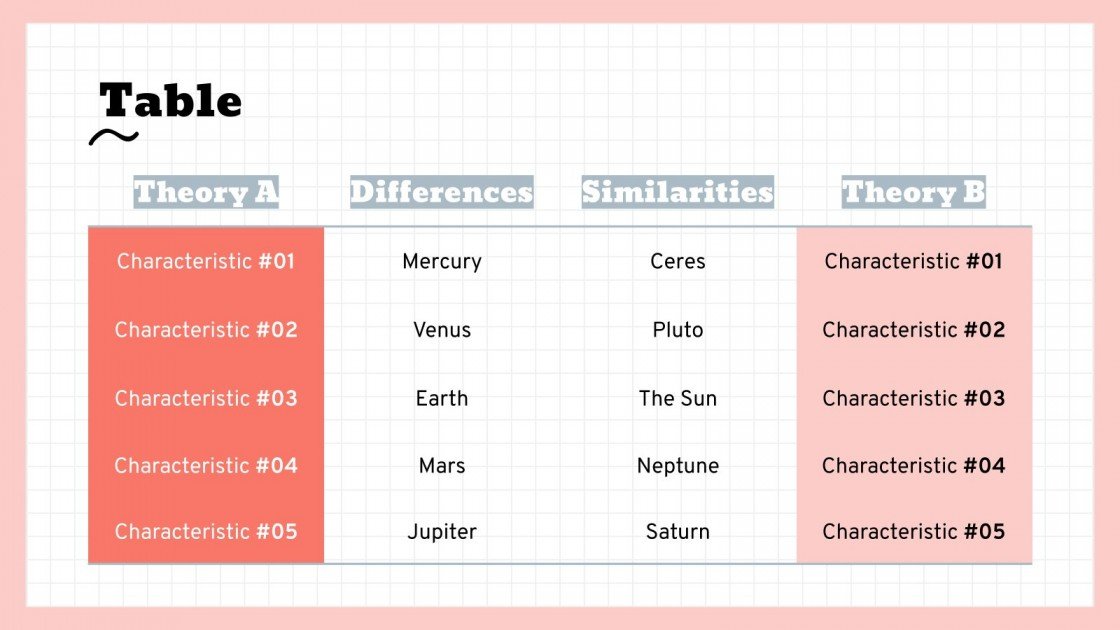The width and height of the screenshot is (1120, 630).
Task: Select the "Table" slide title
Action: [x=171, y=101]
